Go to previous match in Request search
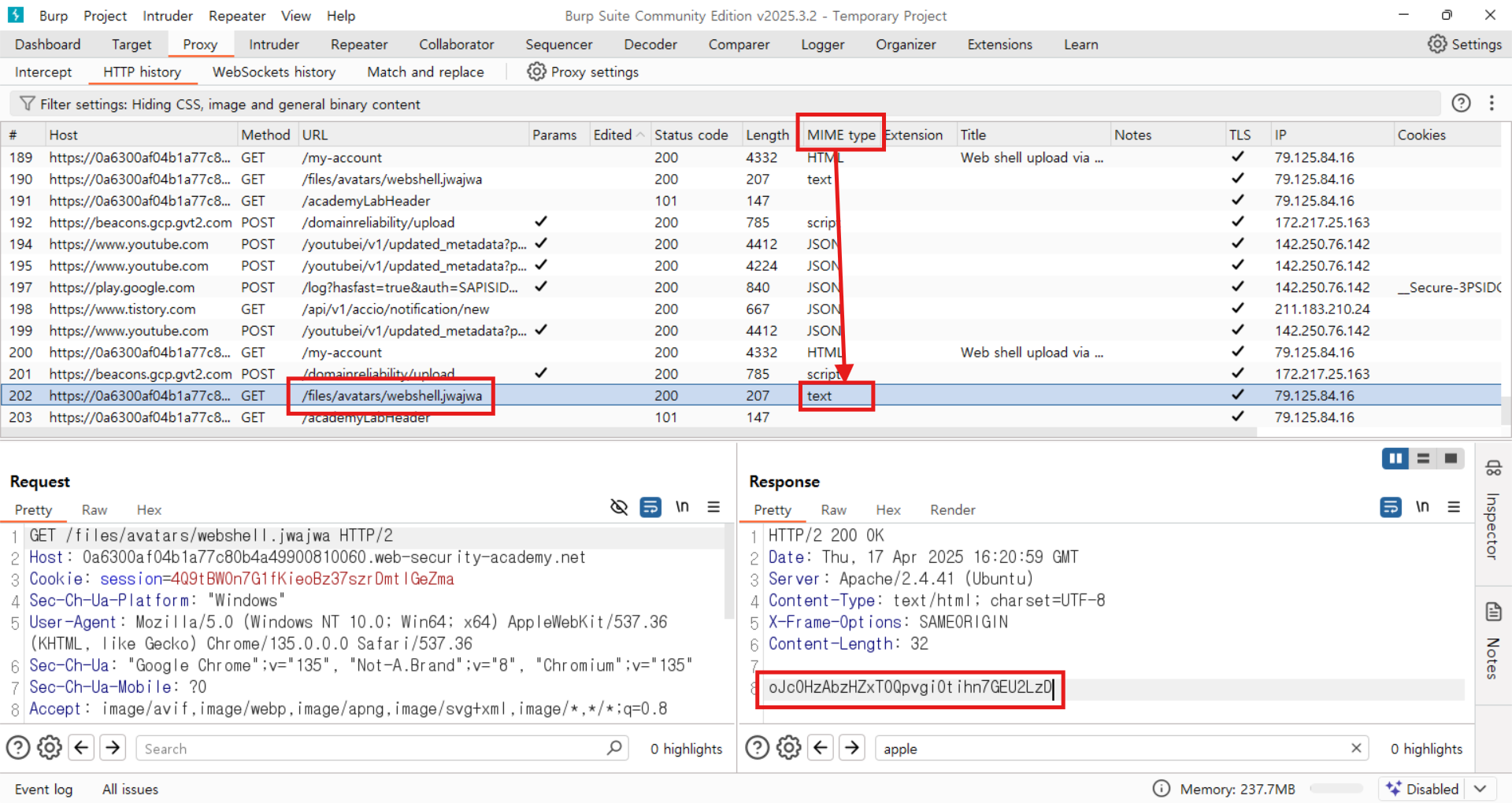This screenshot has width=1512, height=803. click(x=81, y=747)
